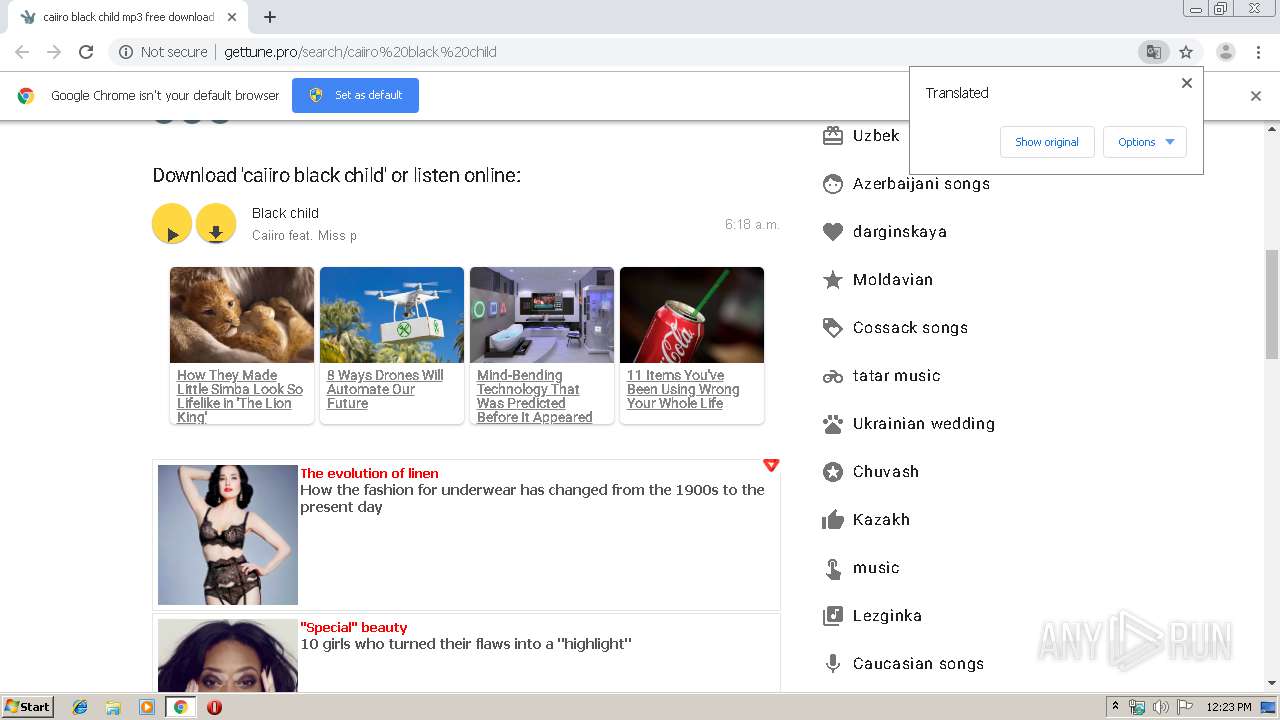Click the Caucasian songs microphone icon

pyautogui.click(x=833, y=664)
